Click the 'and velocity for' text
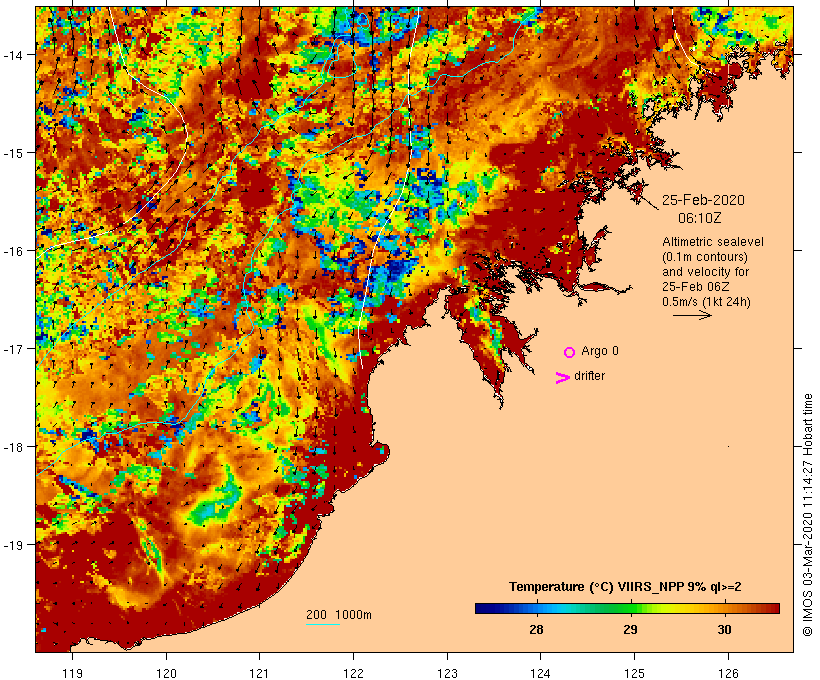The height and width of the screenshot is (680, 820). click(705, 272)
